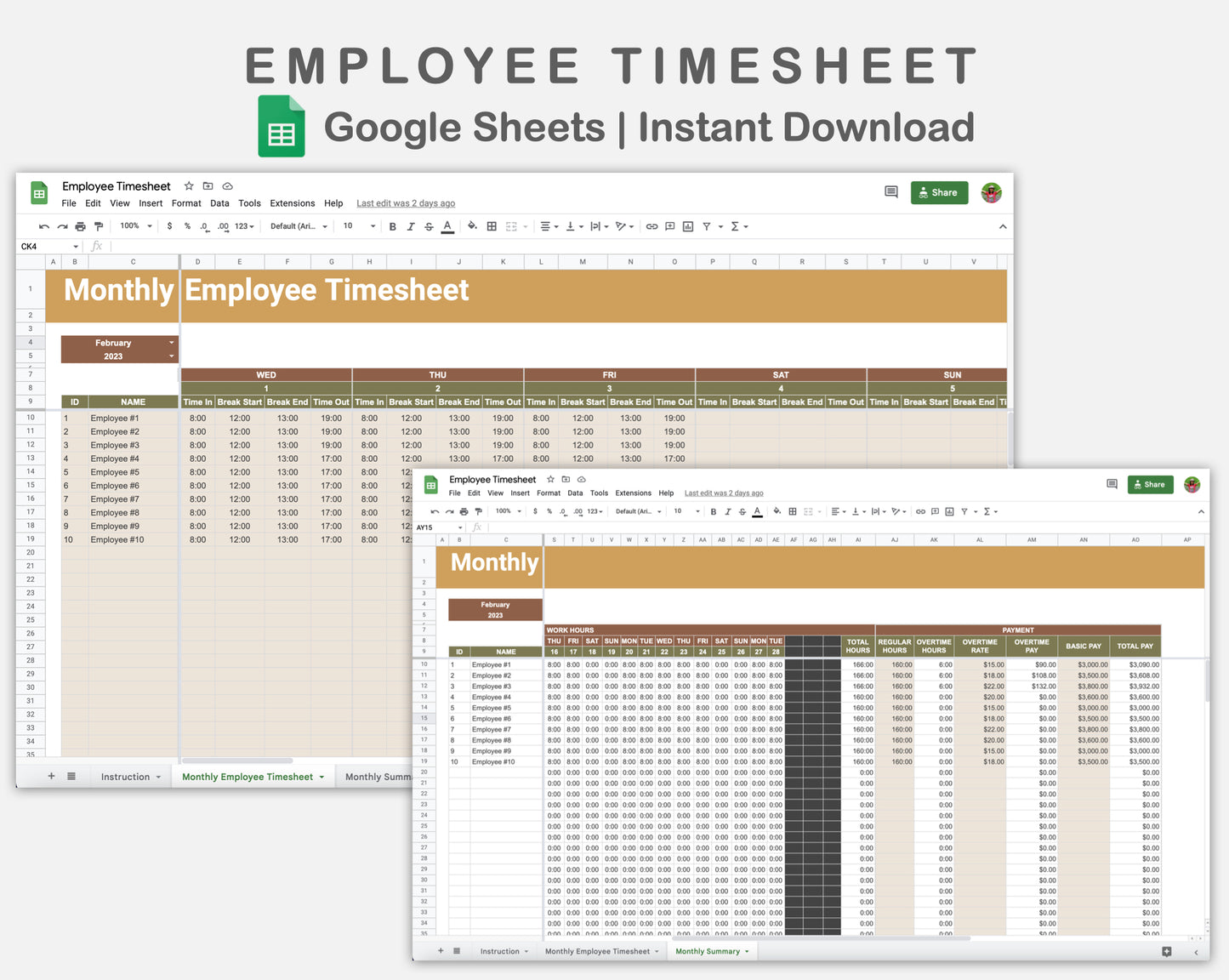Open the text color picker
Viewport: 1229px width, 980px height.
[447, 225]
